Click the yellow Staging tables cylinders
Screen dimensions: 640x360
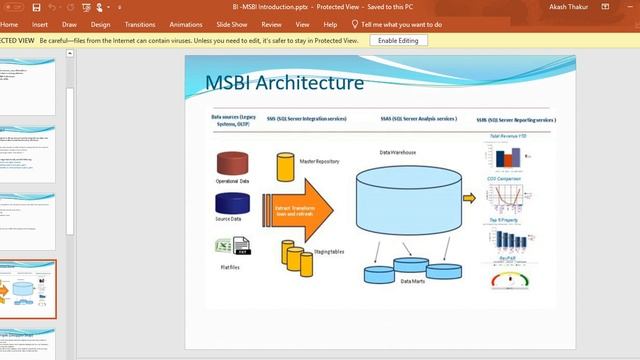tap(297, 258)
